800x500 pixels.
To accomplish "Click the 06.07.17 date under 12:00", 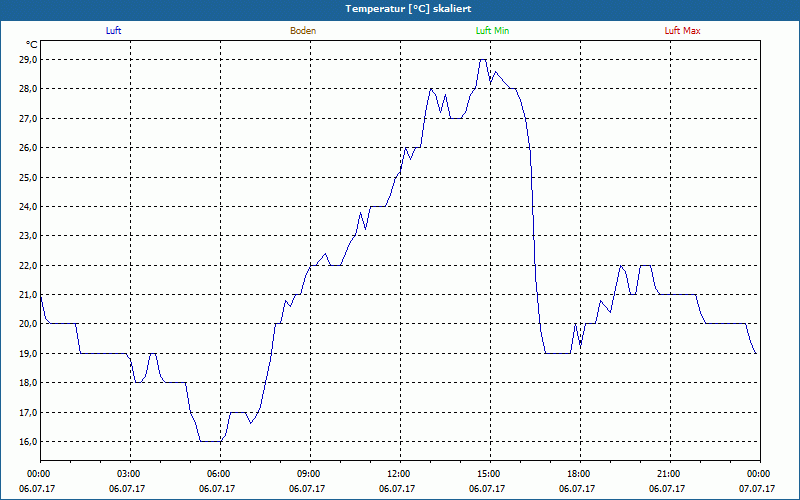I will [397, 489].
